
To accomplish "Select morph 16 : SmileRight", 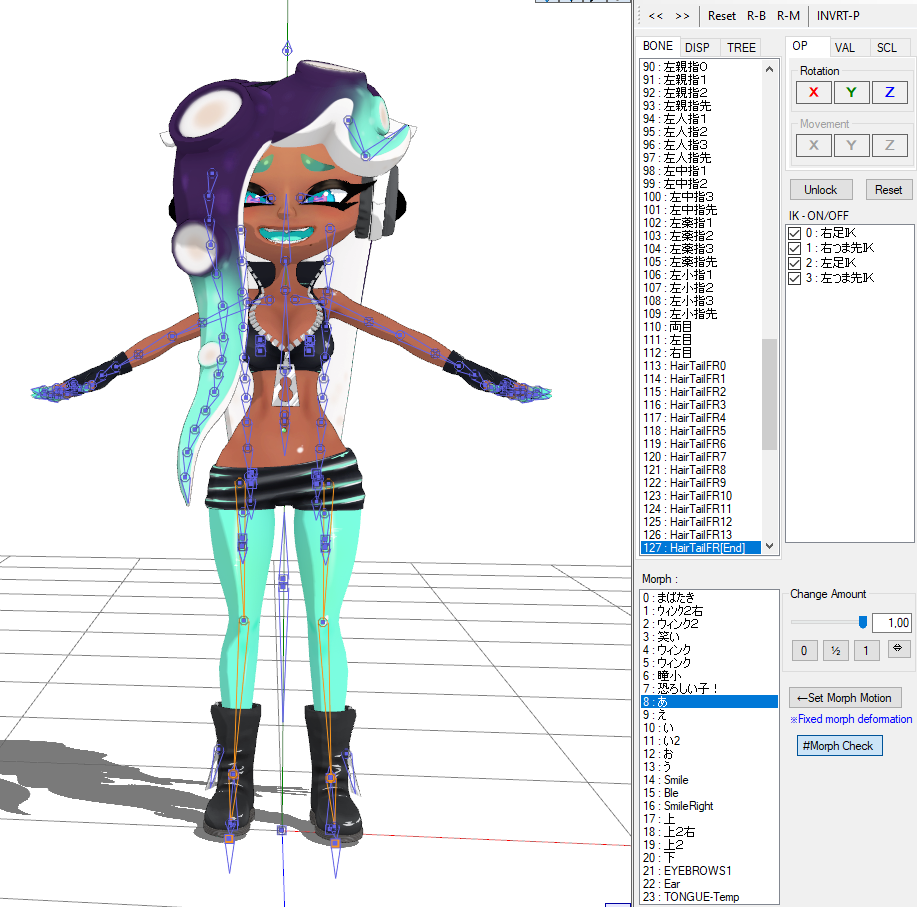I will [709, 806].
